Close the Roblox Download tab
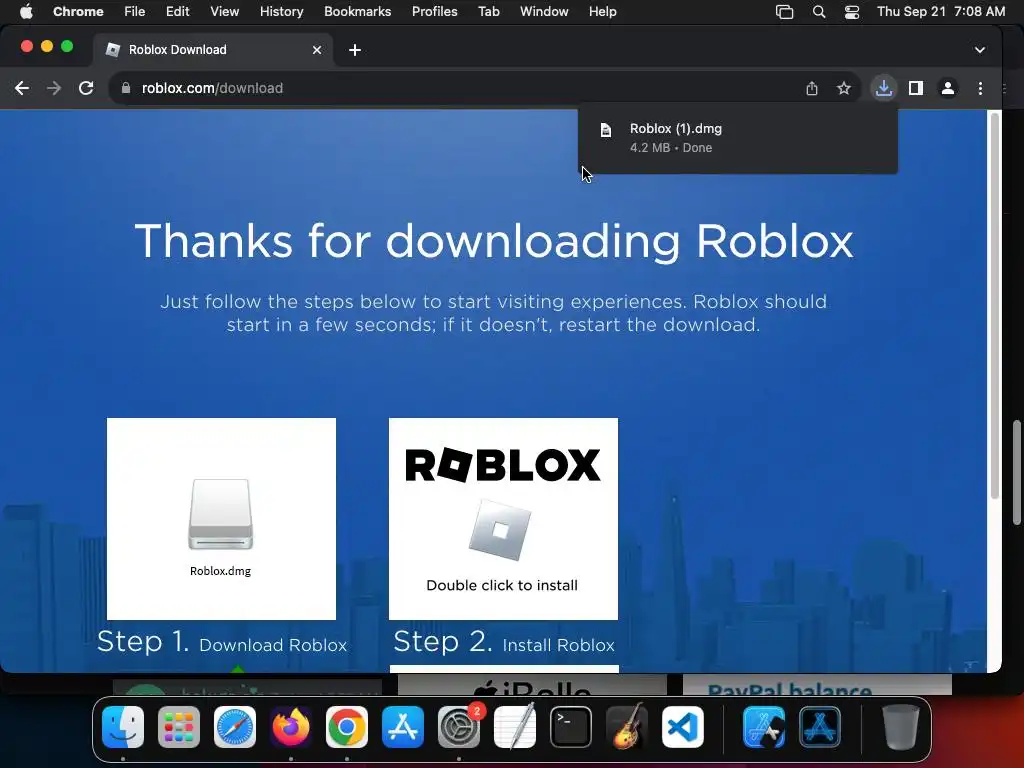Screen dimensions: 1024x768 pos(317,50)
